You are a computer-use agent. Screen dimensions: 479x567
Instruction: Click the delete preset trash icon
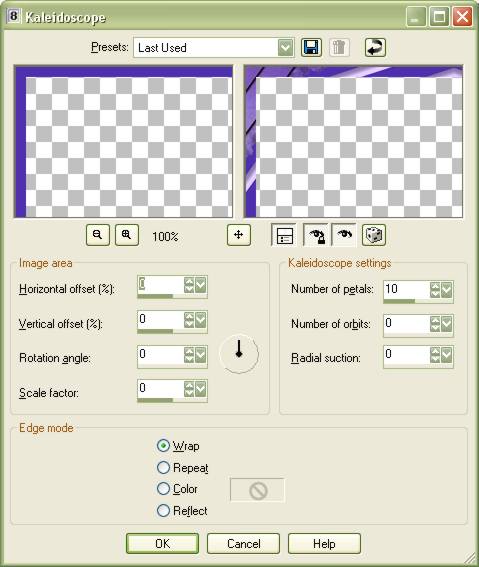pos(339,47)
